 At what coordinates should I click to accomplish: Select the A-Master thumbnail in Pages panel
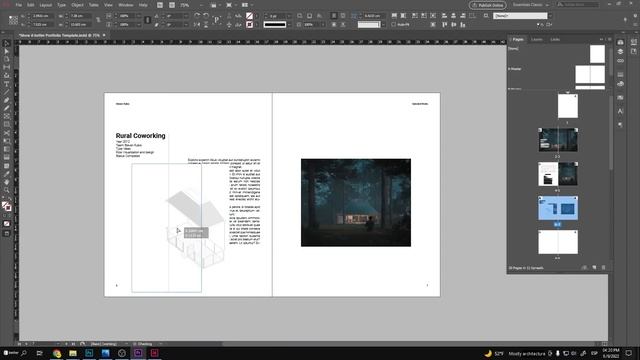tap(590, 75)
